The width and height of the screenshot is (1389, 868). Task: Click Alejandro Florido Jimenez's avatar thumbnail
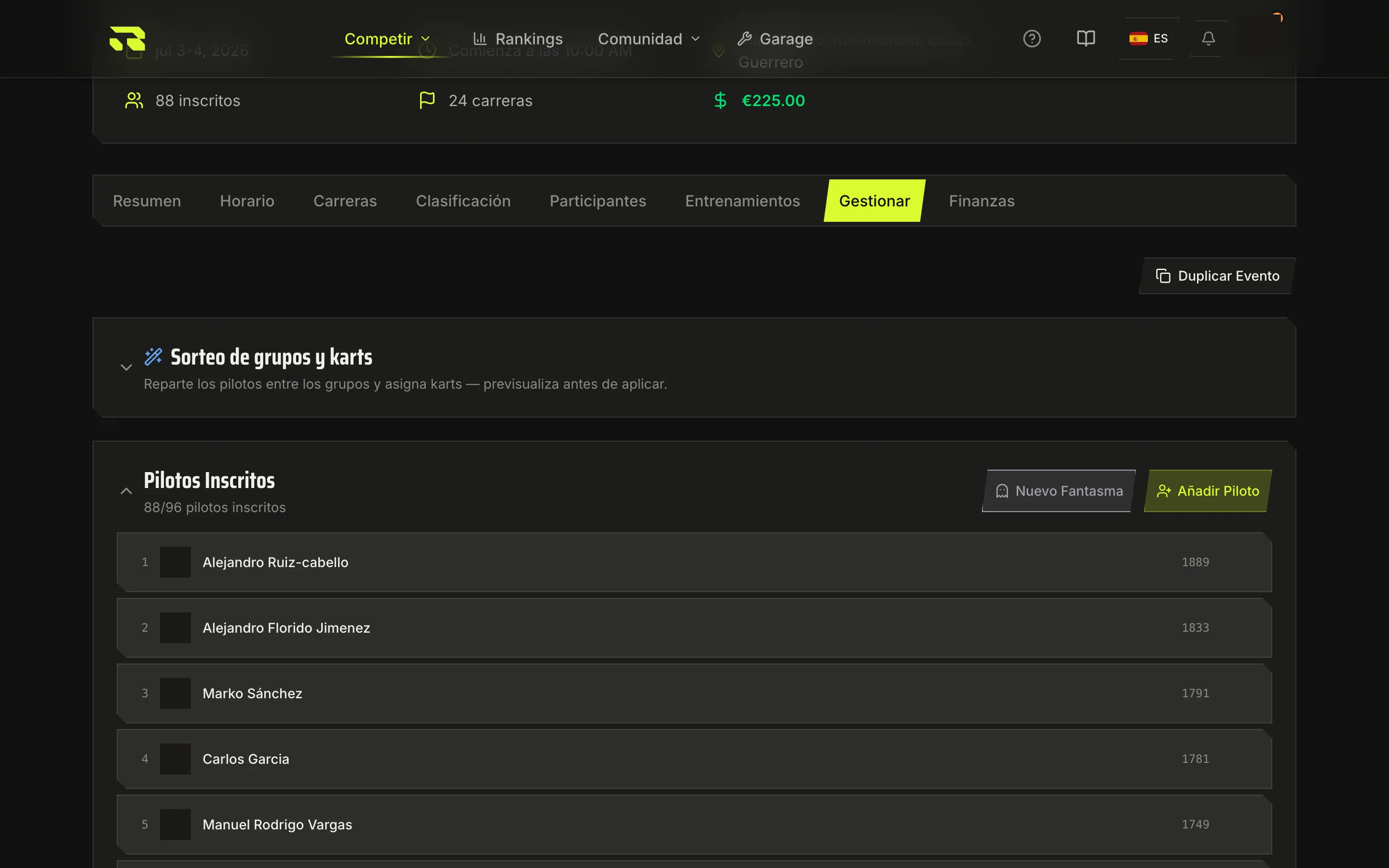click(x=176, y=627)
